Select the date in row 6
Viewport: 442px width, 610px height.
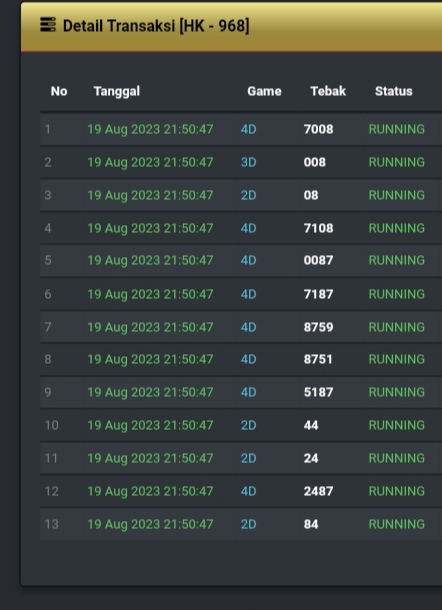click(x=150, y=294)
